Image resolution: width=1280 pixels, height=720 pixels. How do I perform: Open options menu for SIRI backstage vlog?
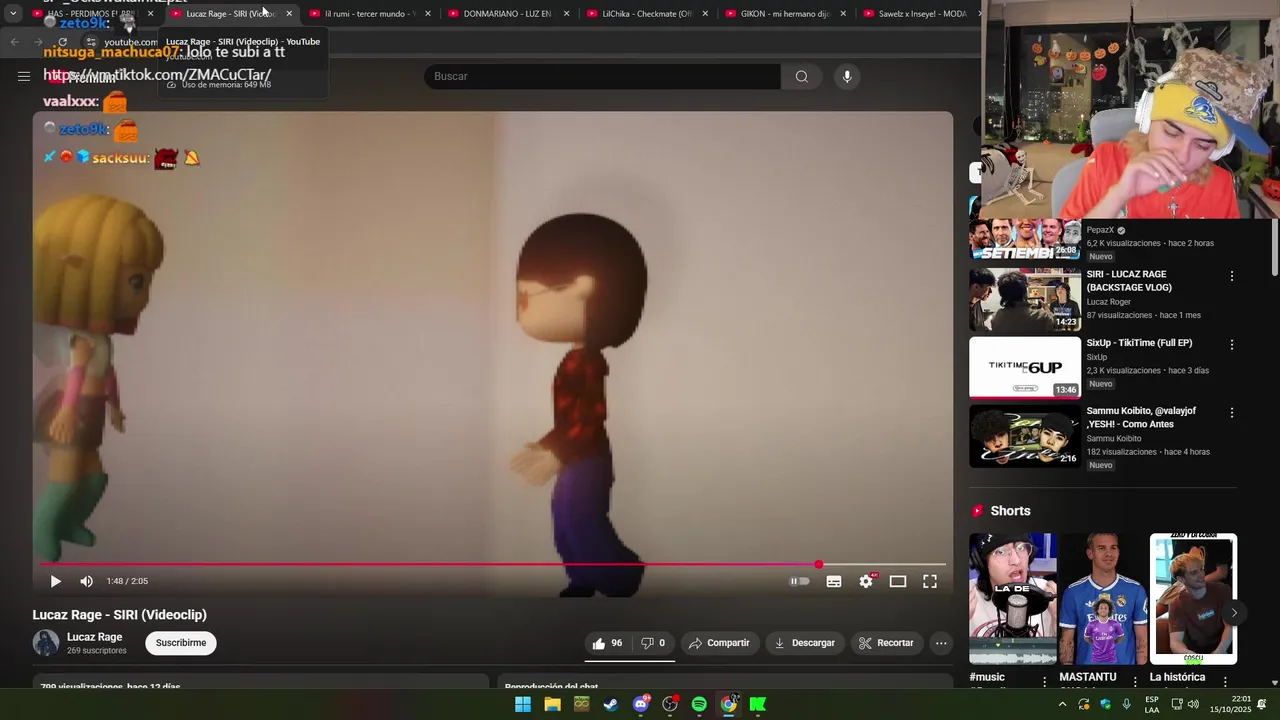pyautogui.click(x=1232, y=276)
